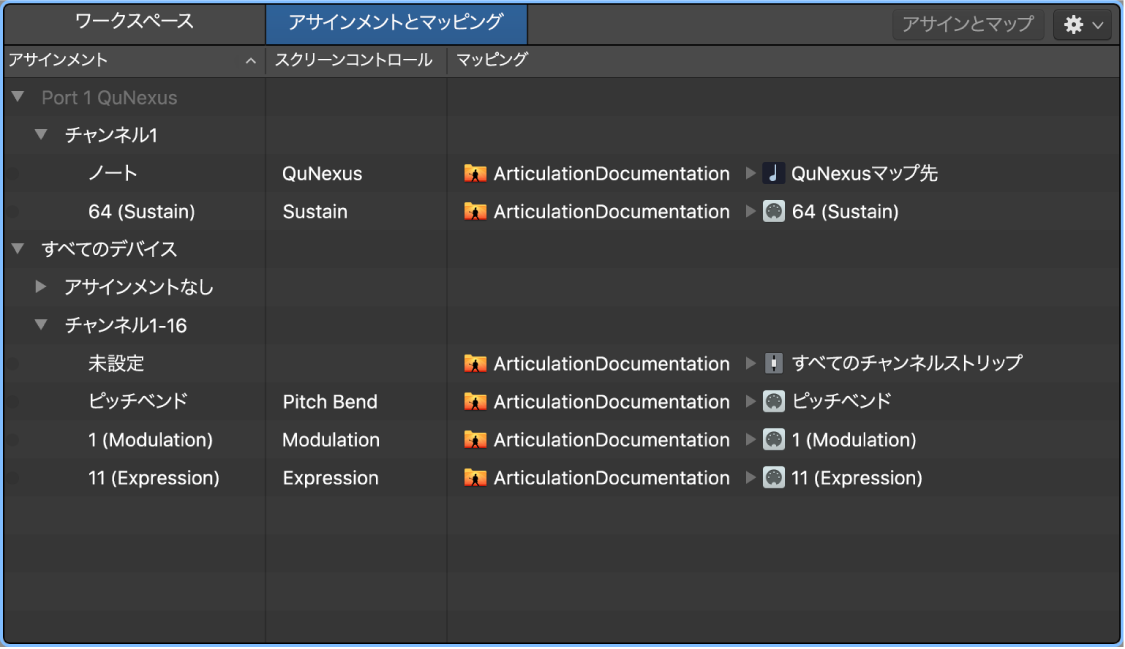Click the アサインとマップ button
This screenshot has height=649, width=1125.
[967, 25]
